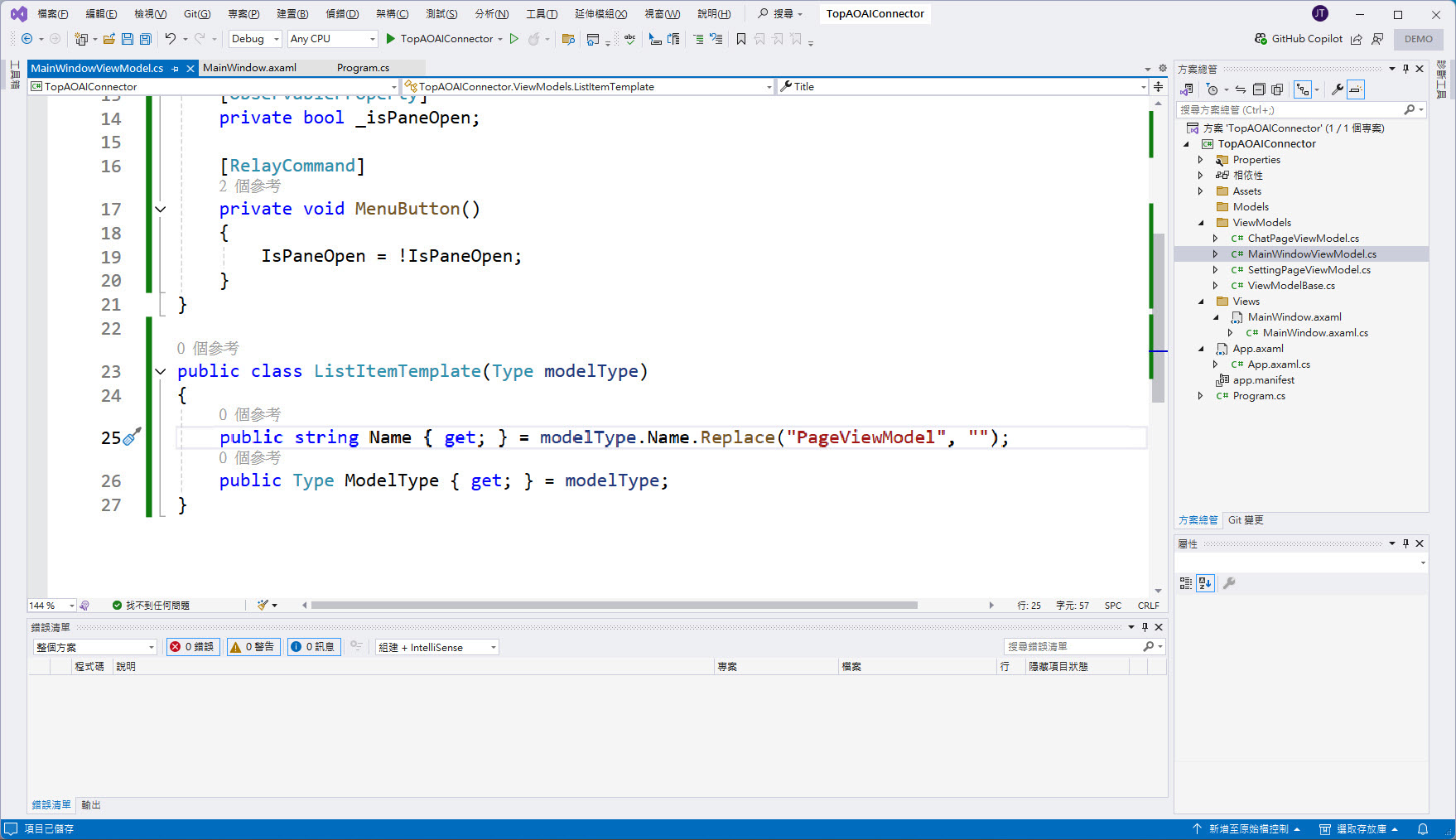Toggle a bookmark on current line

pos(741,39)
